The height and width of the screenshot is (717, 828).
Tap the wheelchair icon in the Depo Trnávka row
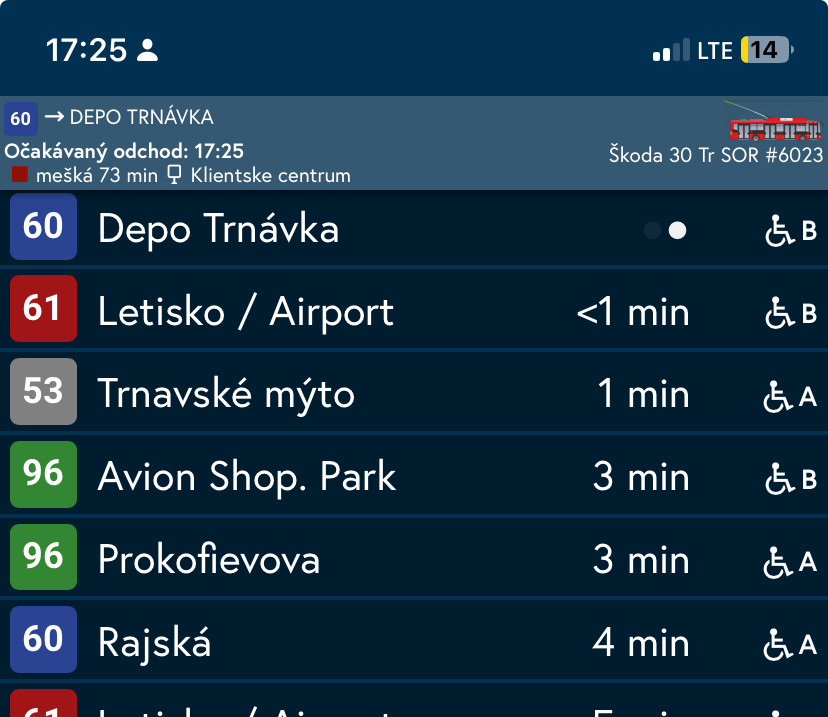[x=779, y=231]
